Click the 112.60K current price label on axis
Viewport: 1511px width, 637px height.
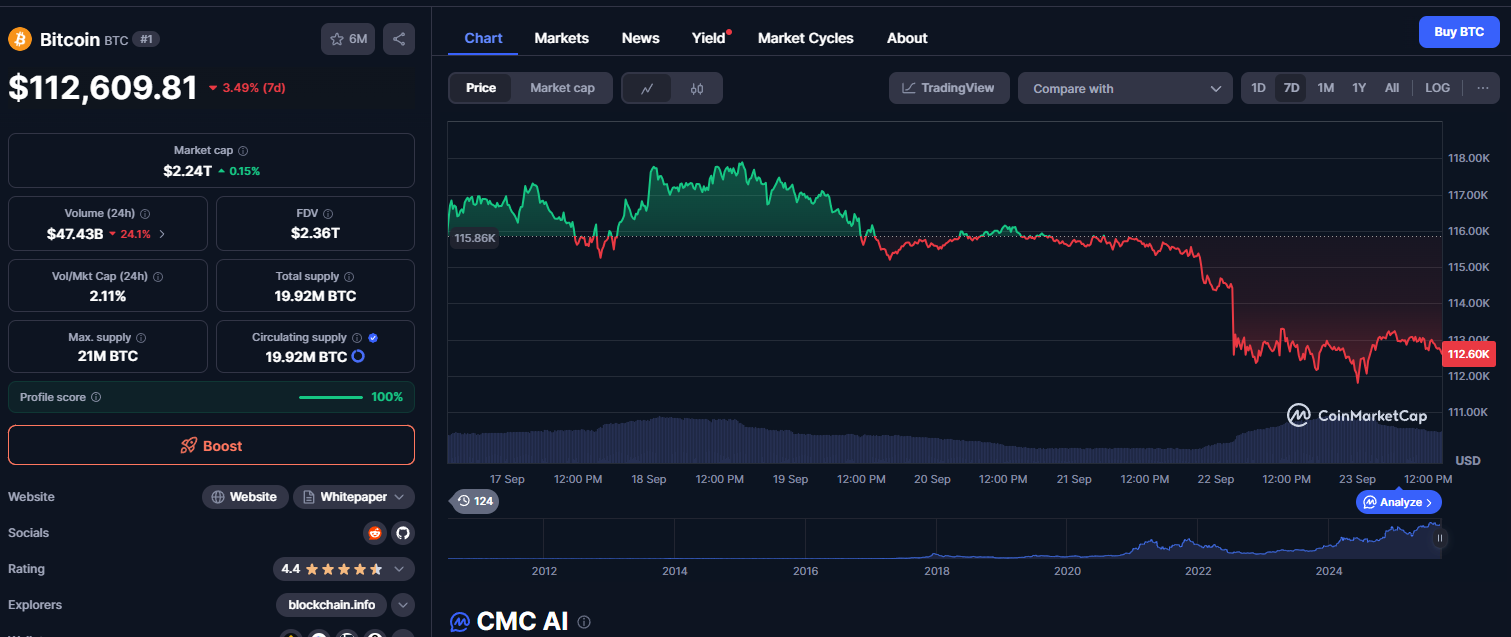(1468, 354)
